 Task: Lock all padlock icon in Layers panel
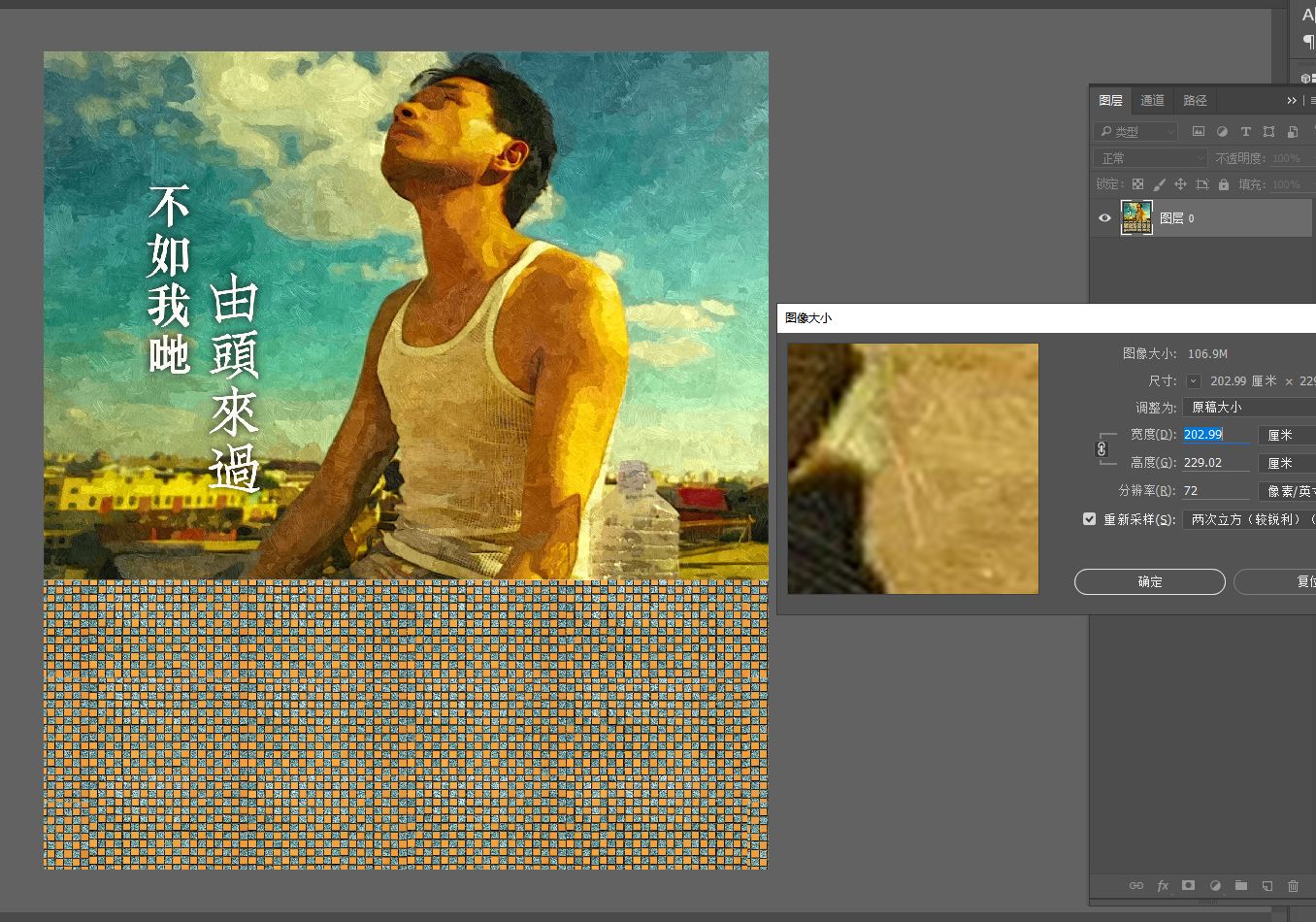coord(1223,183)
